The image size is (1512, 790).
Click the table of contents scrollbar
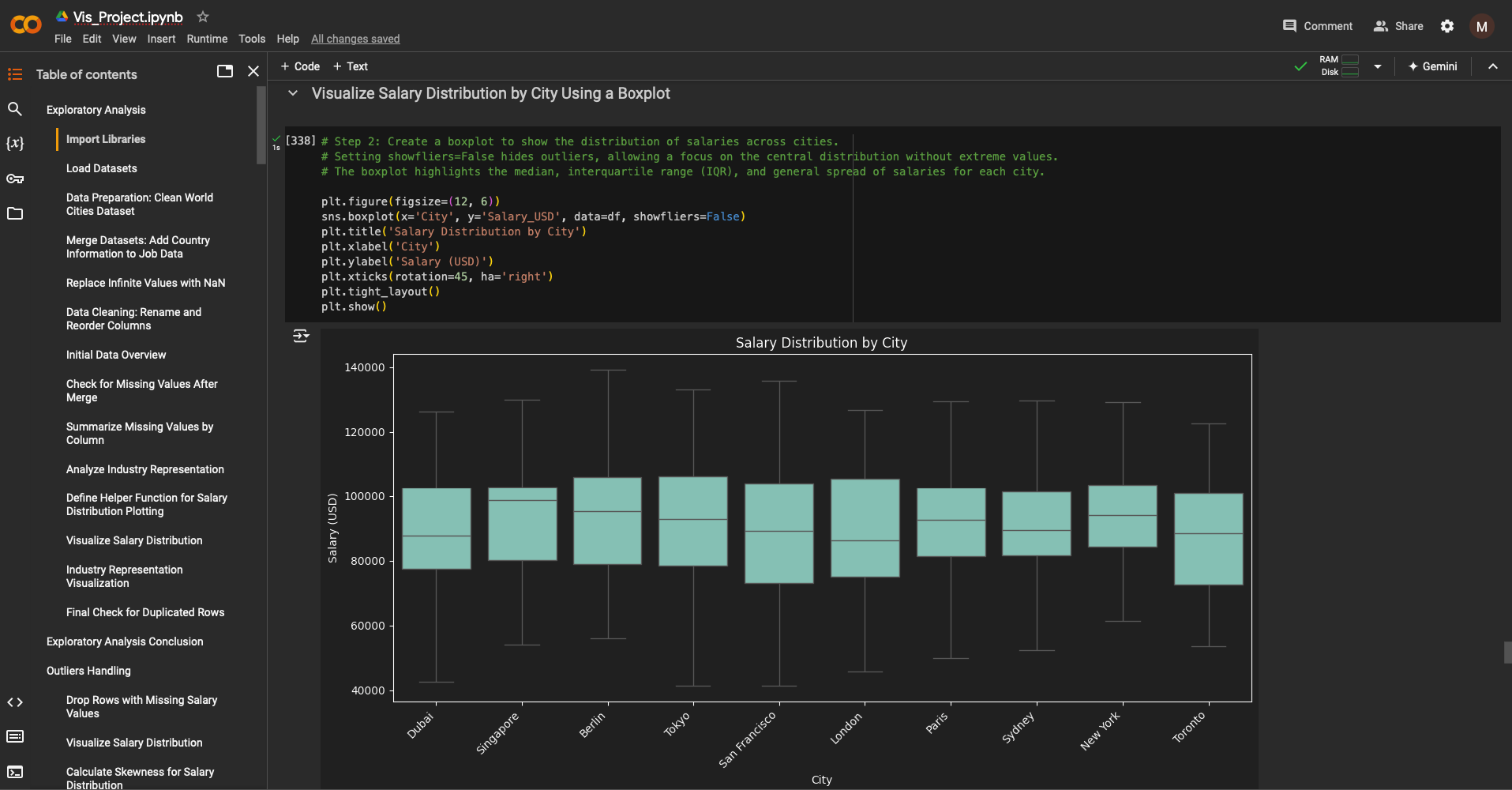coord(261,126)
